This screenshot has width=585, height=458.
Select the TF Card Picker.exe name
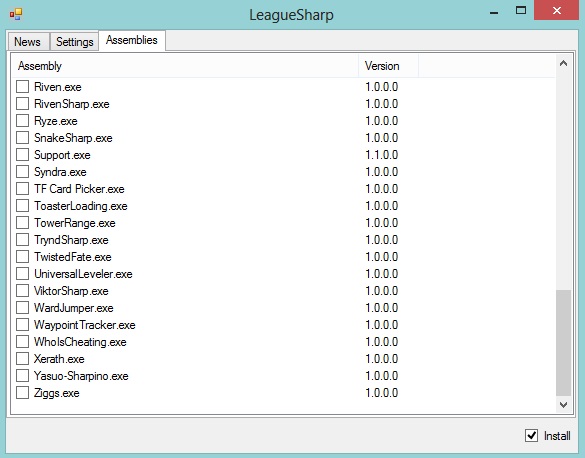(79, 189)
